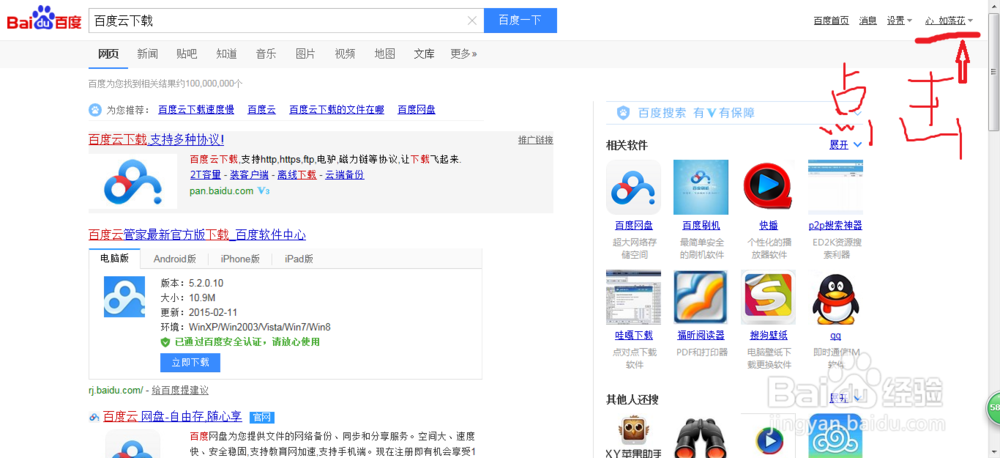The height and width of the screenshot is (458, 1000).
Task: Switch to the 地图 tab
Action: [385, 54]
